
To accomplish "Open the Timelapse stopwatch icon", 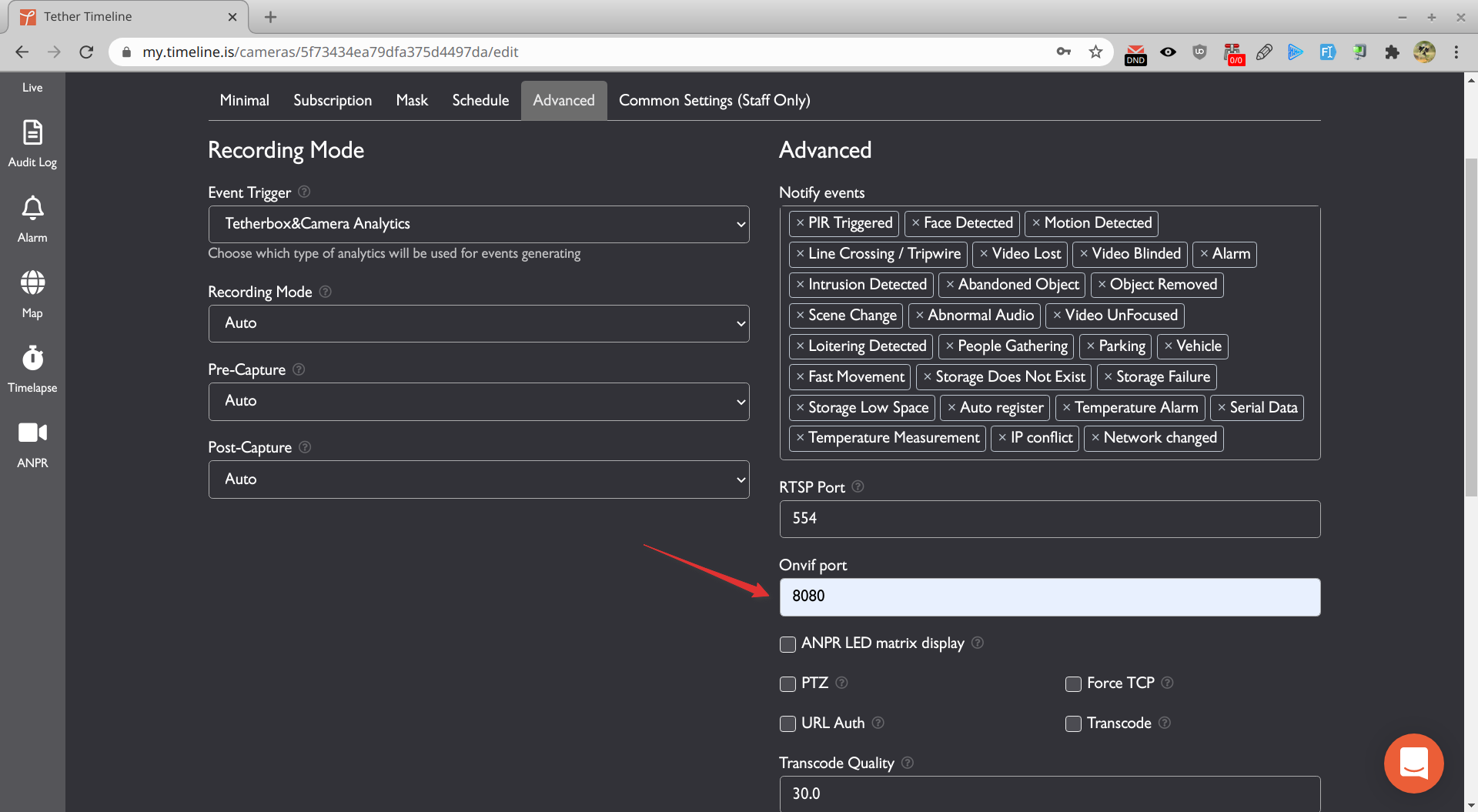I will pos(32,358).
